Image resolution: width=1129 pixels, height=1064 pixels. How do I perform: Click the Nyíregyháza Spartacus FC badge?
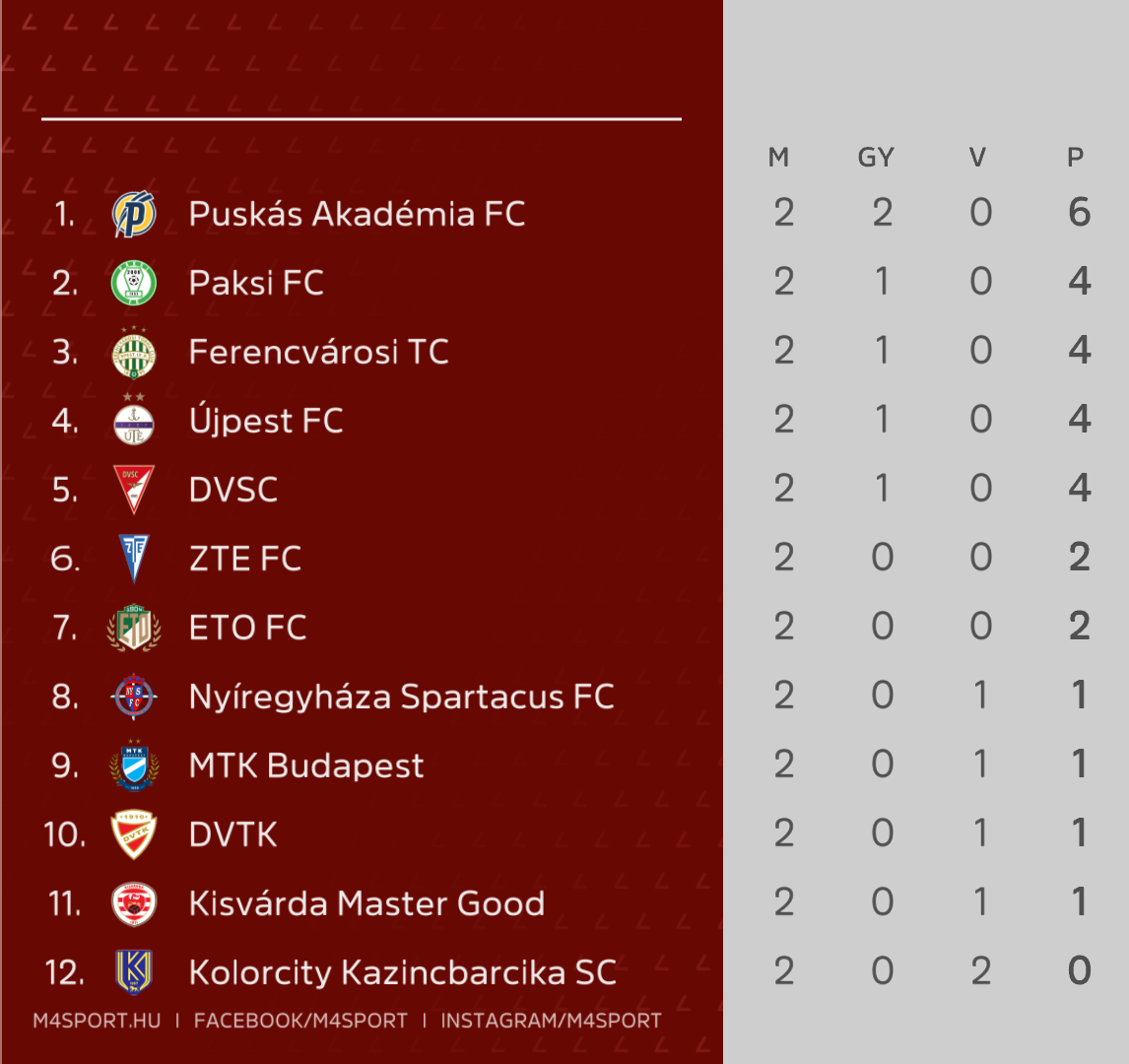pos(134,697)
